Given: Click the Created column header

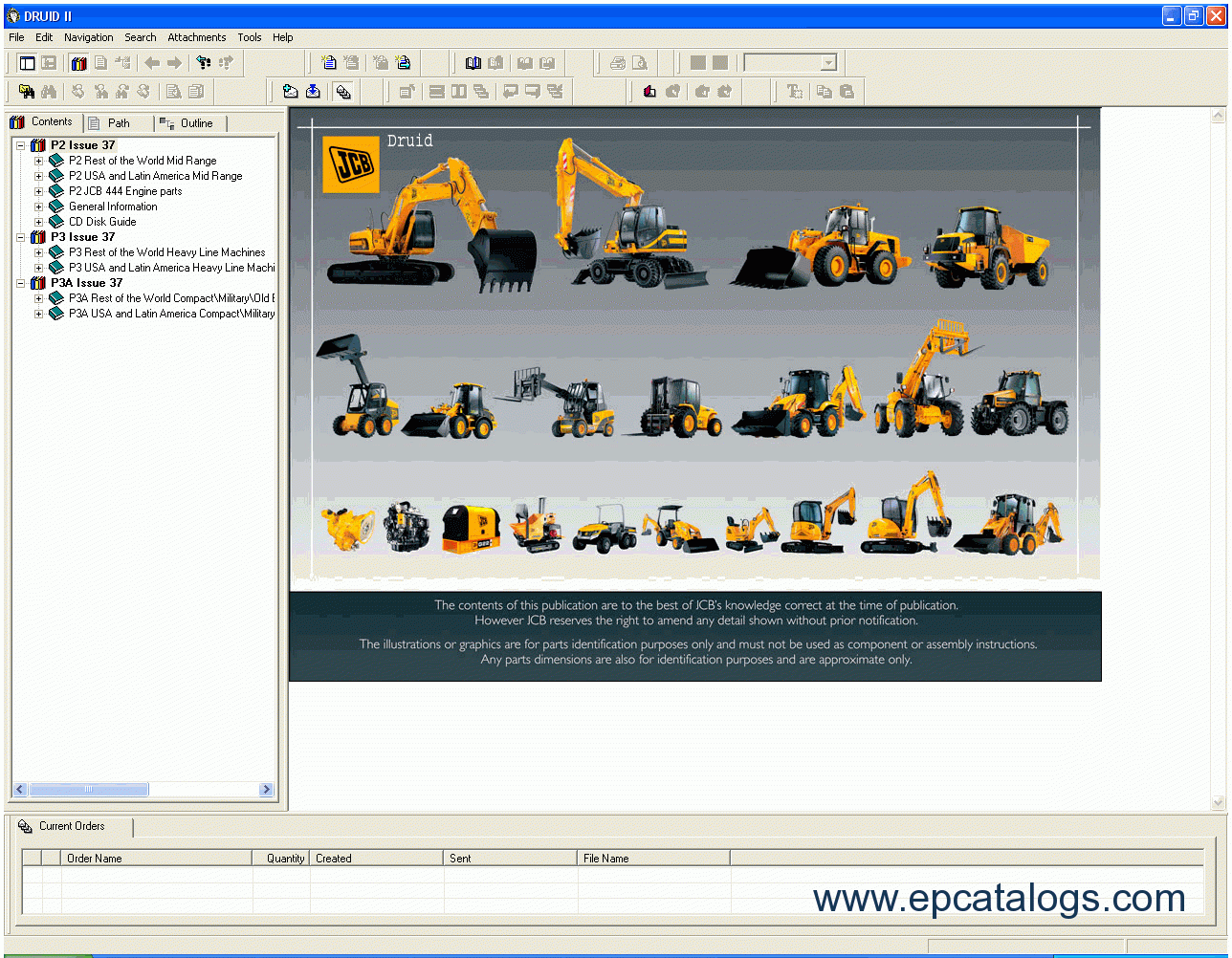Looking at the screenshot, I should coord(377,859).
